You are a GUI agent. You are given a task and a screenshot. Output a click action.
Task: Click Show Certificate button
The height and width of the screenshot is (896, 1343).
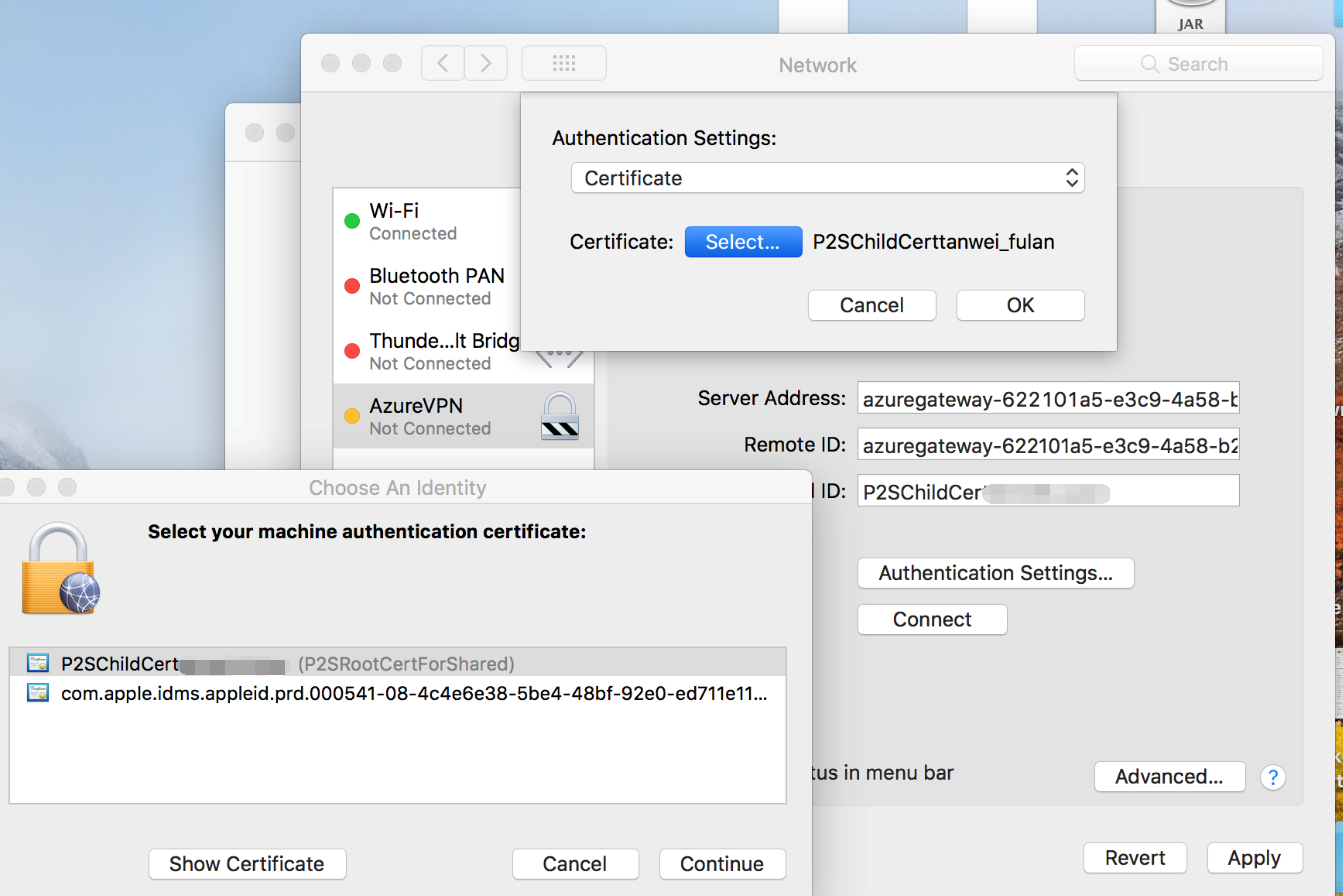click(247, 864)
